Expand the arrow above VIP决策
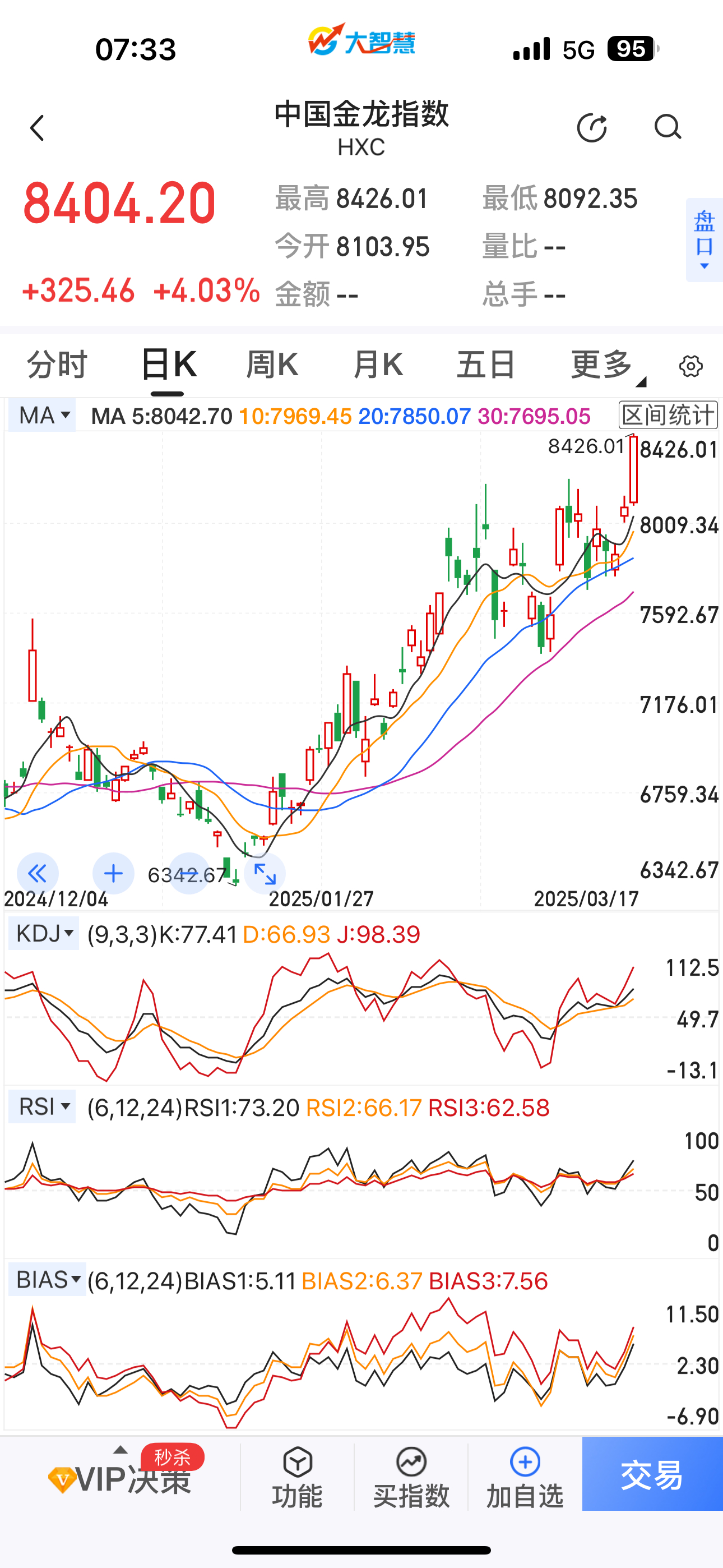Screen dimensions: 723x1568 (x=121, y=1450)
